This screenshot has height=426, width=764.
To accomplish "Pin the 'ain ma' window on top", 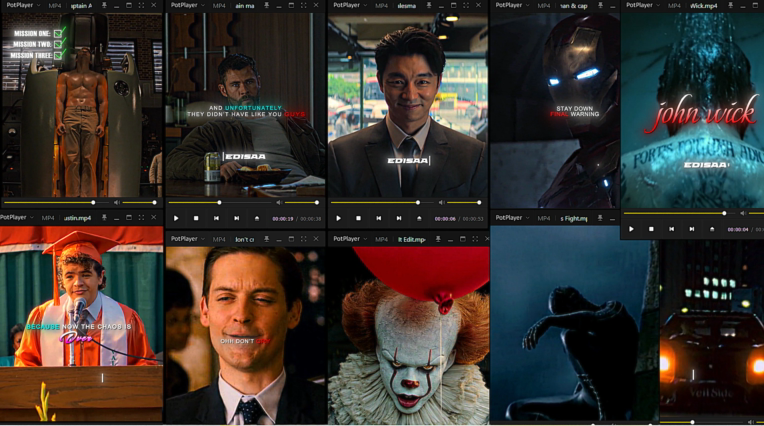I will pos(267,5).
